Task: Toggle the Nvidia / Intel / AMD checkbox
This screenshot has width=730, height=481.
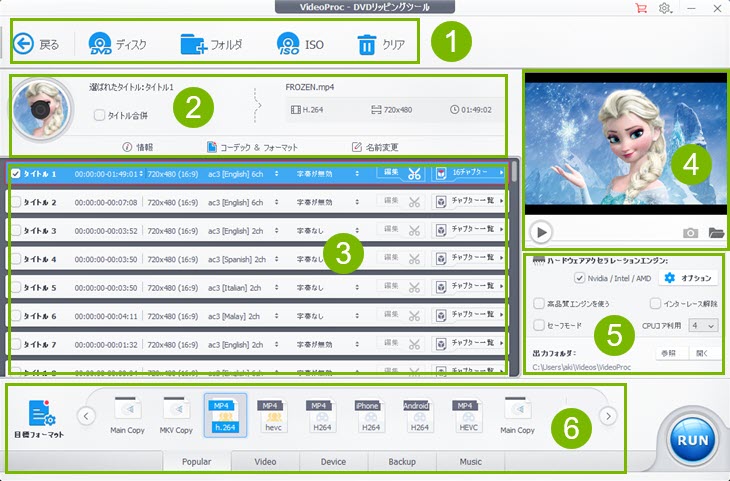Action: [580, 278]
